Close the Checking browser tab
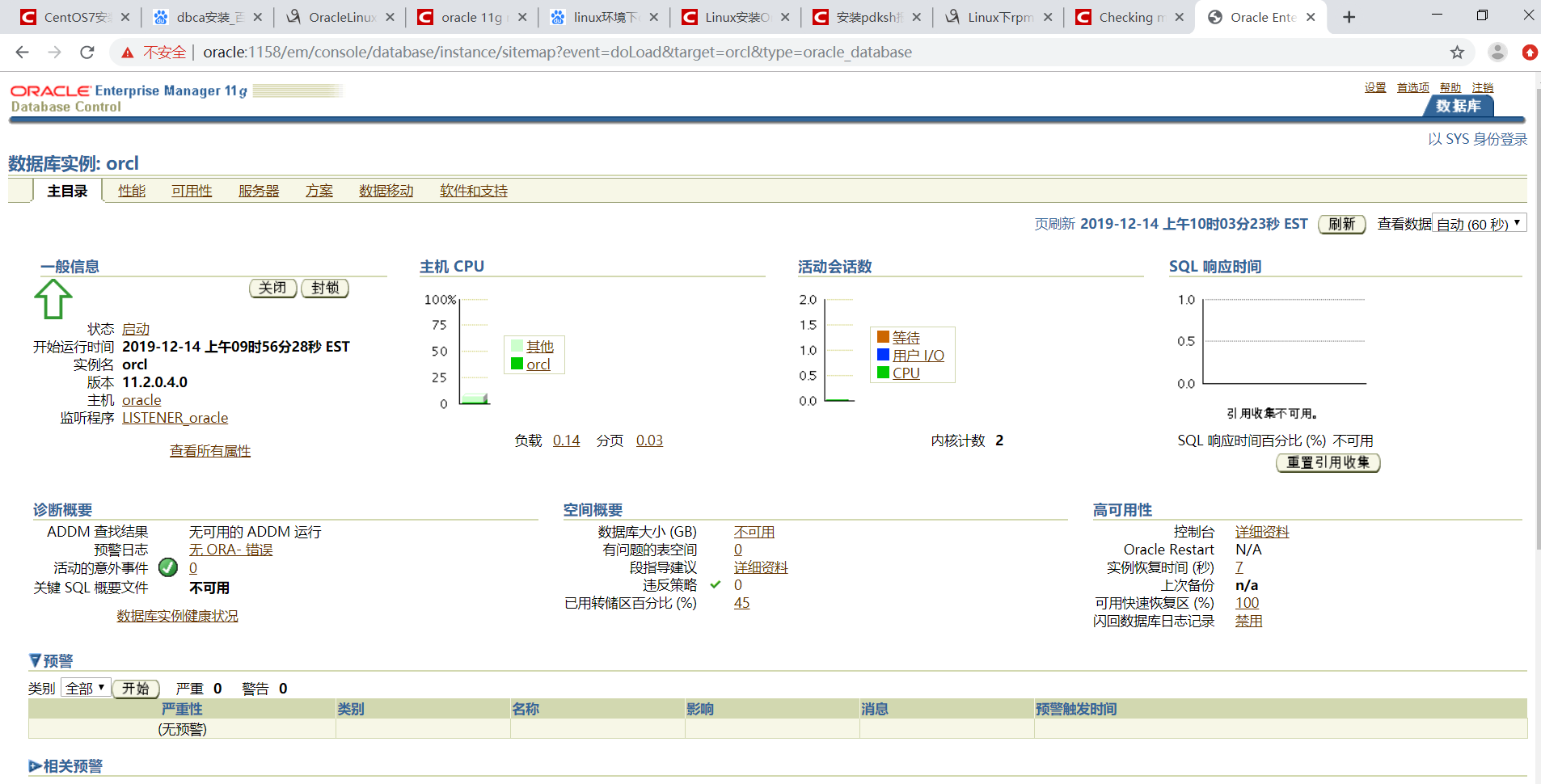1541x784 pixels. (x=1180, y=17)
